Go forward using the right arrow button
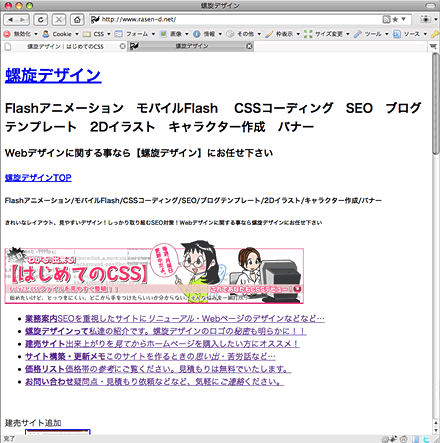This screenshot has width=440, height=443. (23, 20)
